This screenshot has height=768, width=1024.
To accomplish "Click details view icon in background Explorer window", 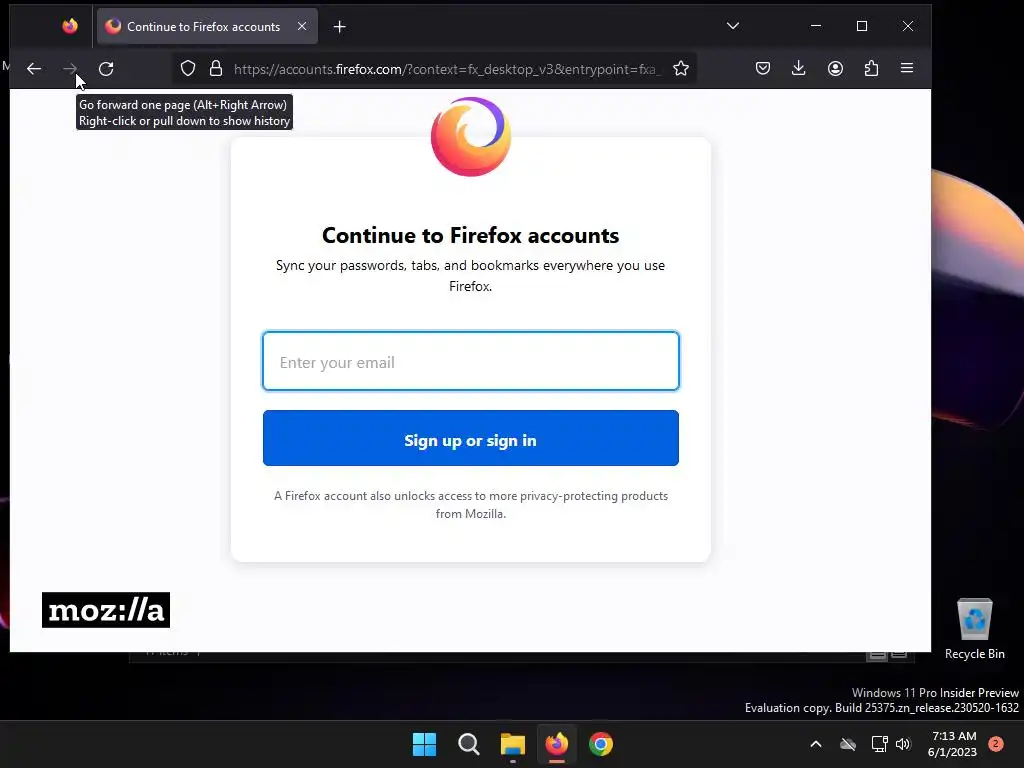I will pos(876,655).
